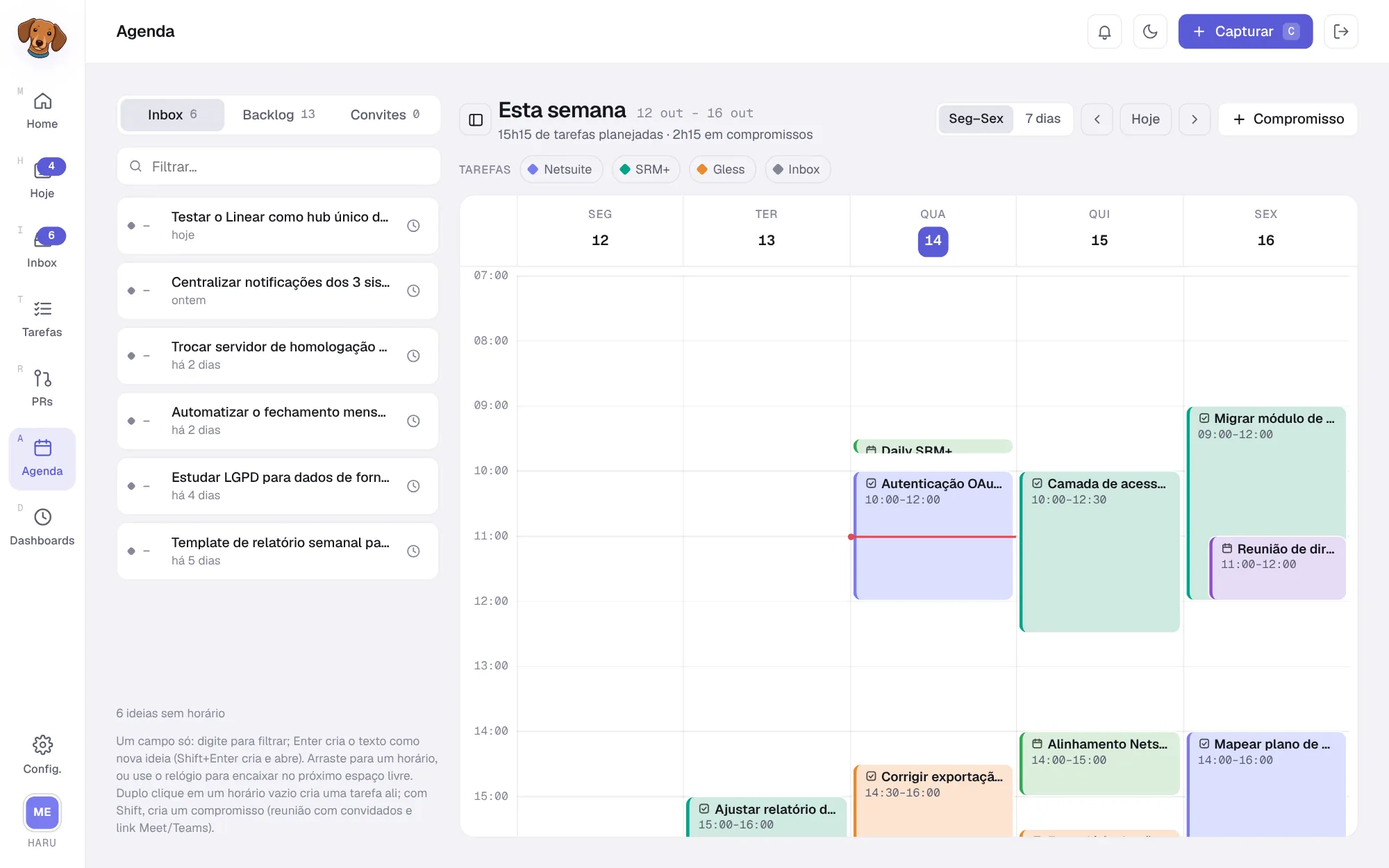
Task: Click the Capturar button
Action: pos(1245,32)
